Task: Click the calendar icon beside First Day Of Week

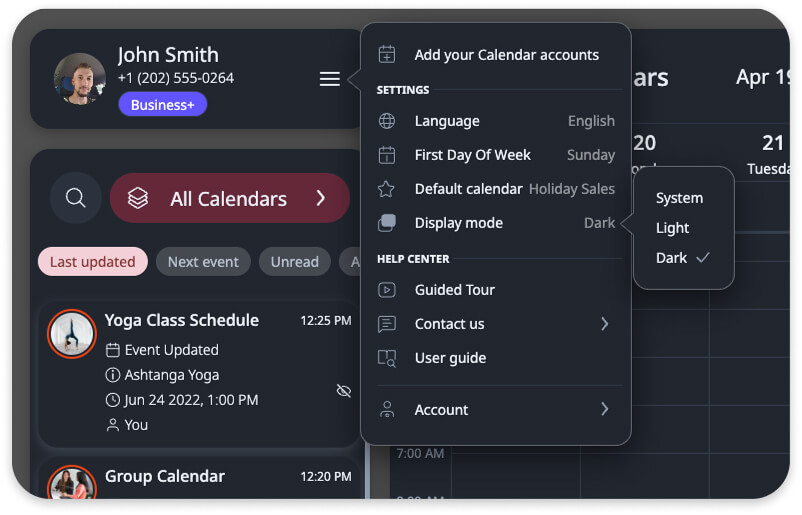Action: 387,154
